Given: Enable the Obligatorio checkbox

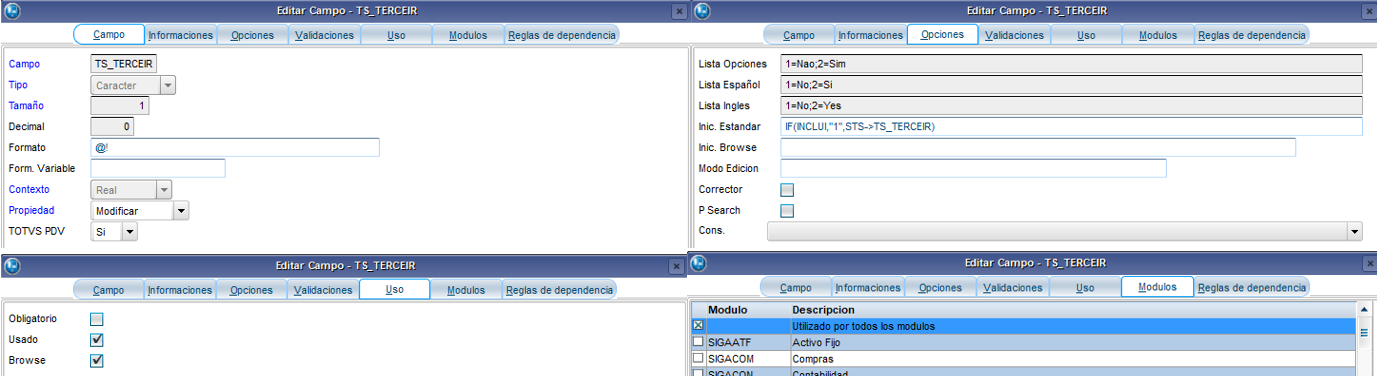Looking at the screenshot, I should [97, 319].
